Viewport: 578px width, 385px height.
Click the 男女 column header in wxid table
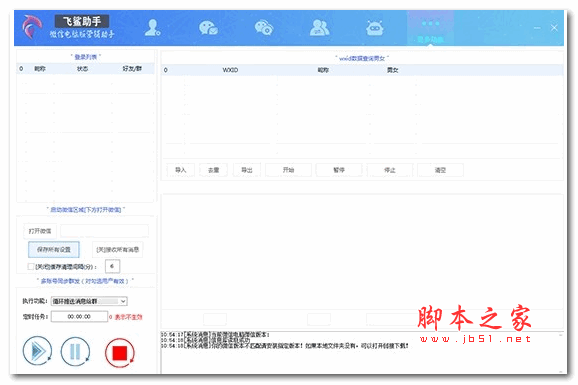[x=392, y=70]
